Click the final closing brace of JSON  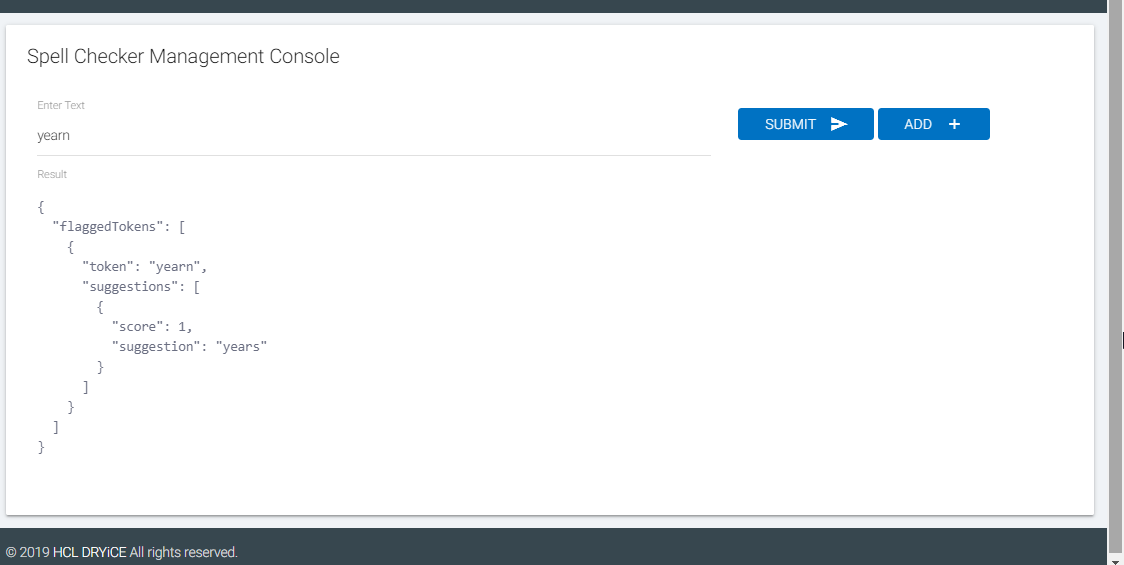(41, 447)
